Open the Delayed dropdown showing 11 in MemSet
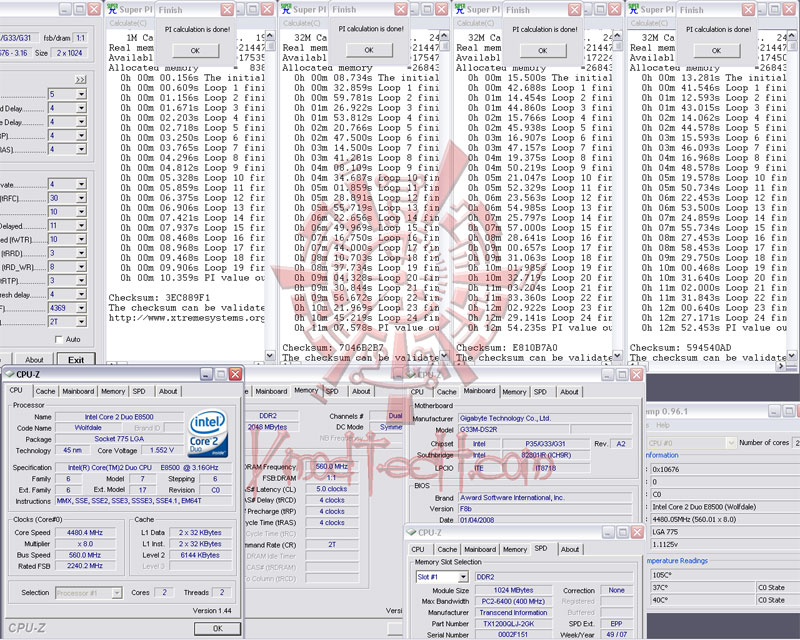The image size is (800, 640). point(81,226)
